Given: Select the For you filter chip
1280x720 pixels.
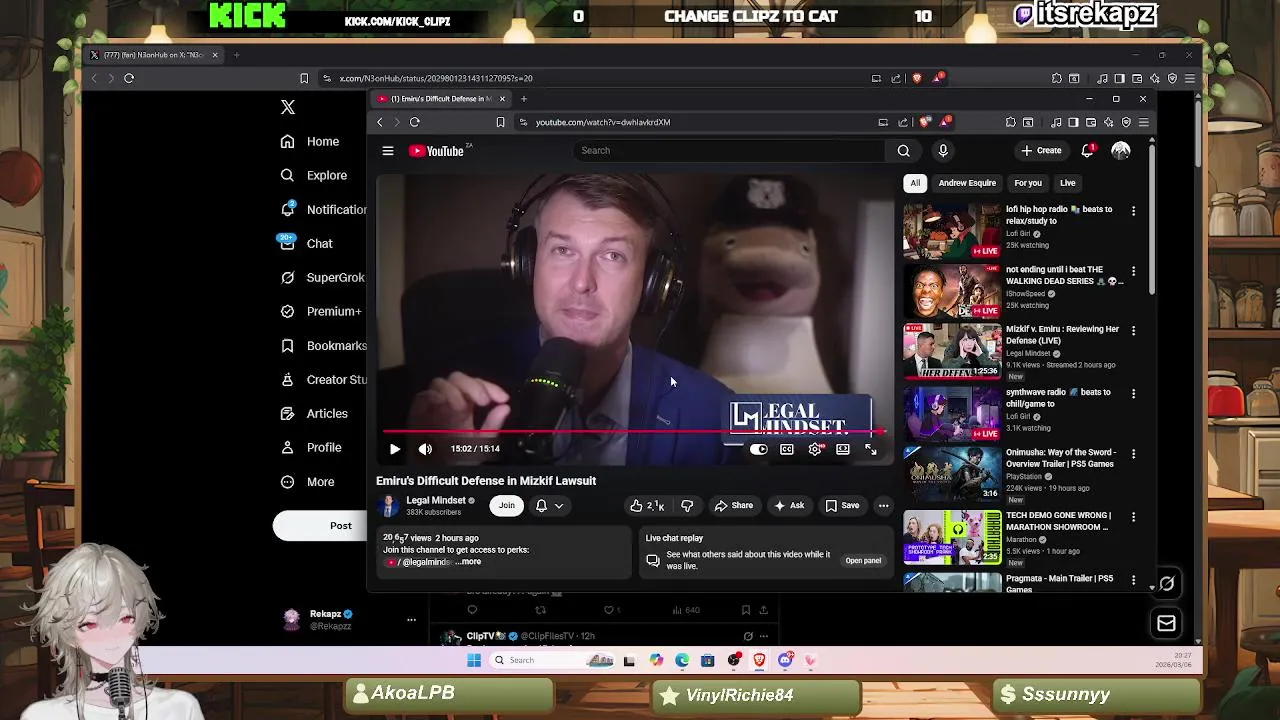Looking at the screenshot, I should 1028,183.
